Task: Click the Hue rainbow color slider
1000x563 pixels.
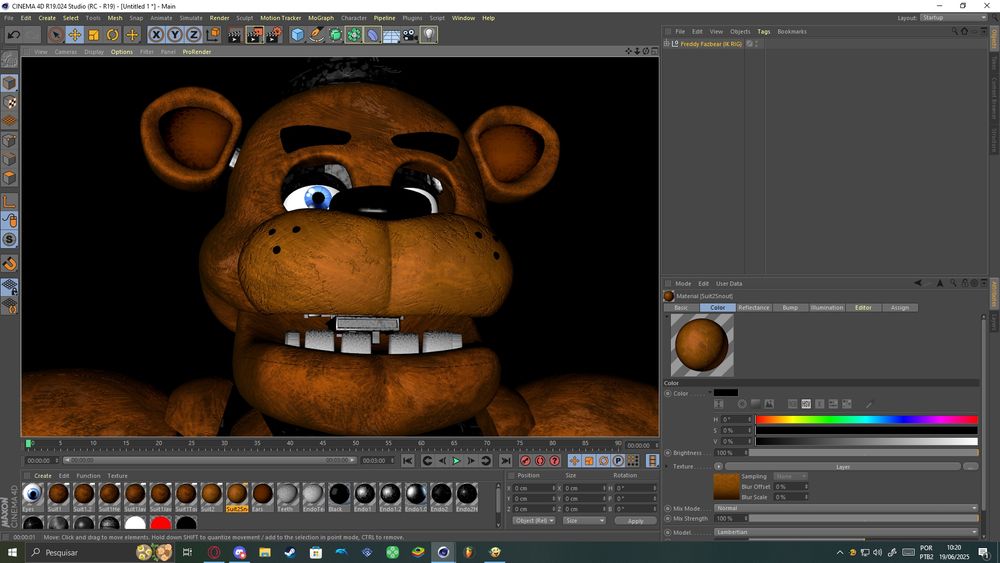Action: 866,420
